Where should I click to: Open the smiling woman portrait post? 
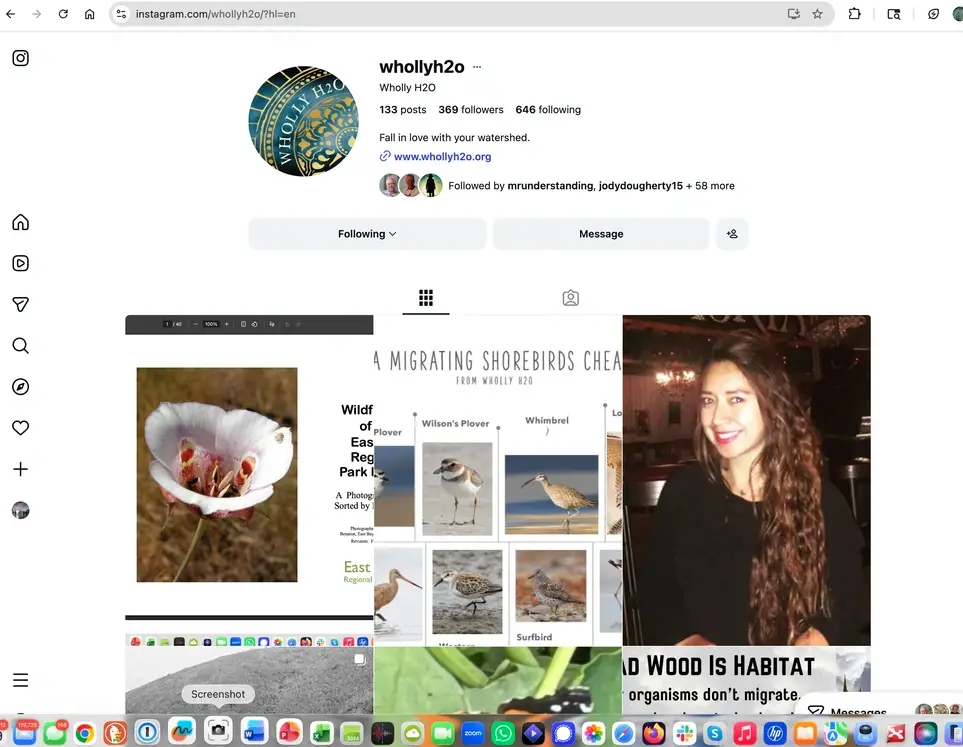747,480
